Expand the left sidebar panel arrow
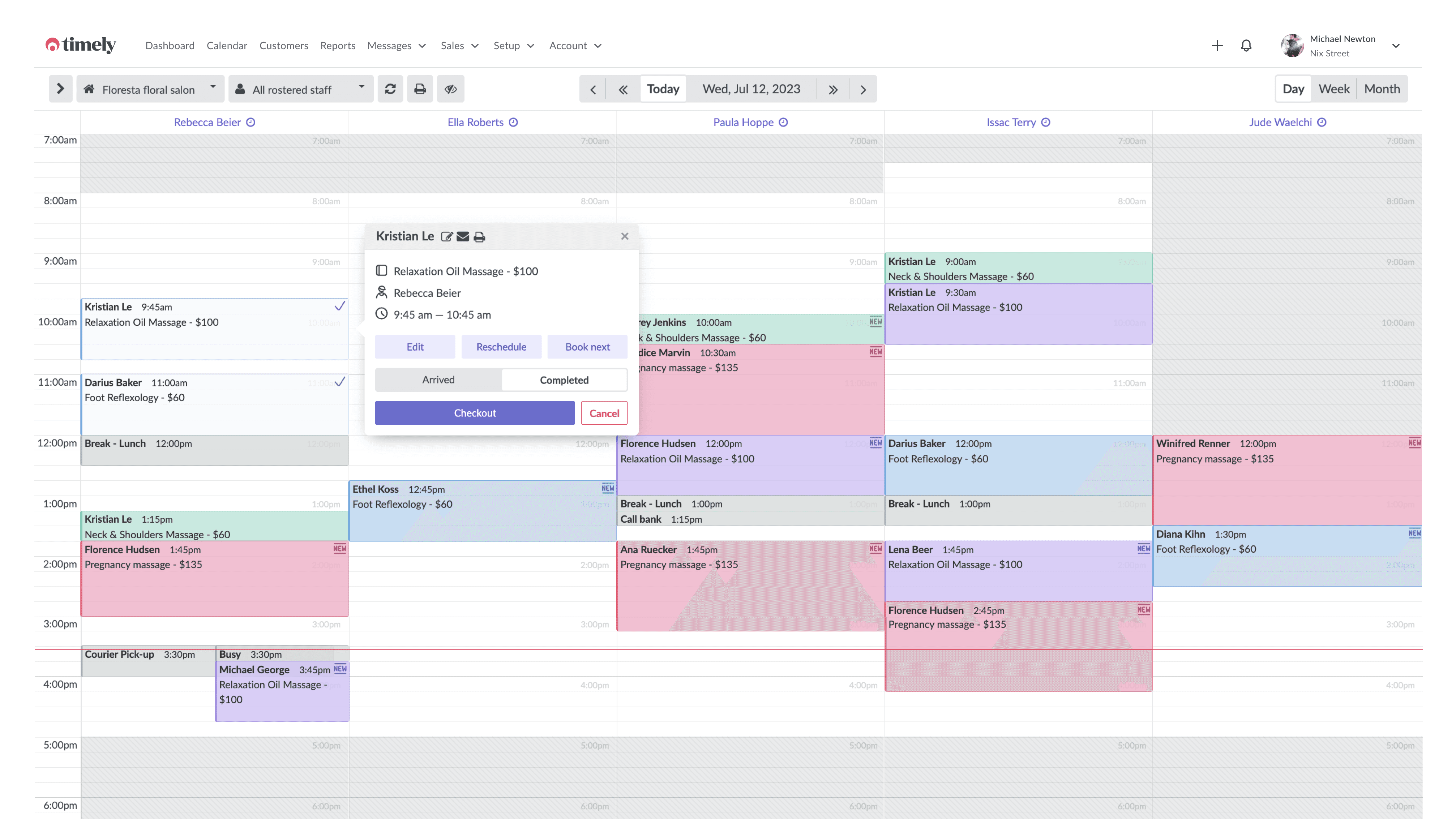 coord(60,89)
